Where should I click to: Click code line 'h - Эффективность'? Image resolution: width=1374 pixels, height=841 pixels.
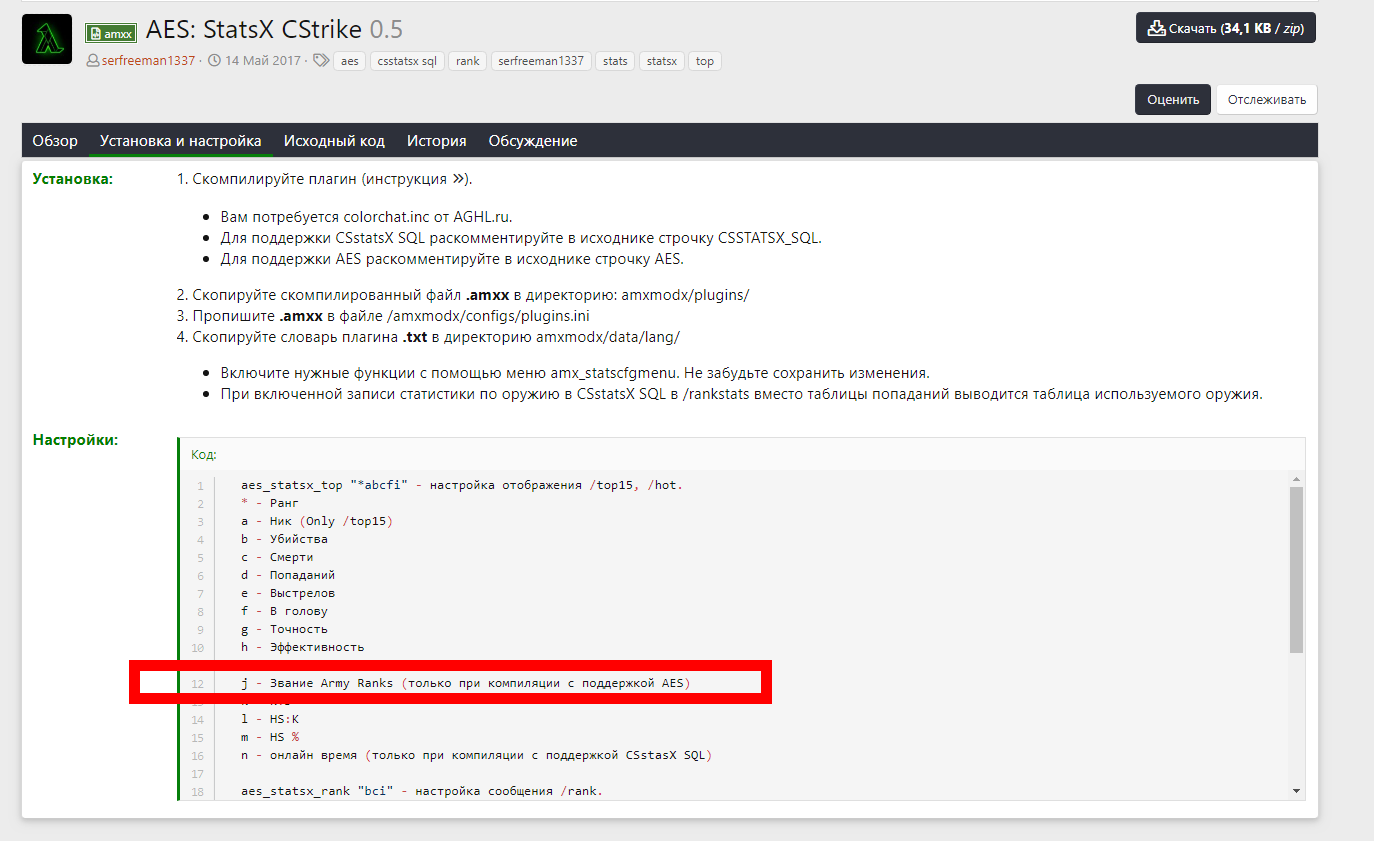tap(303, 647)
